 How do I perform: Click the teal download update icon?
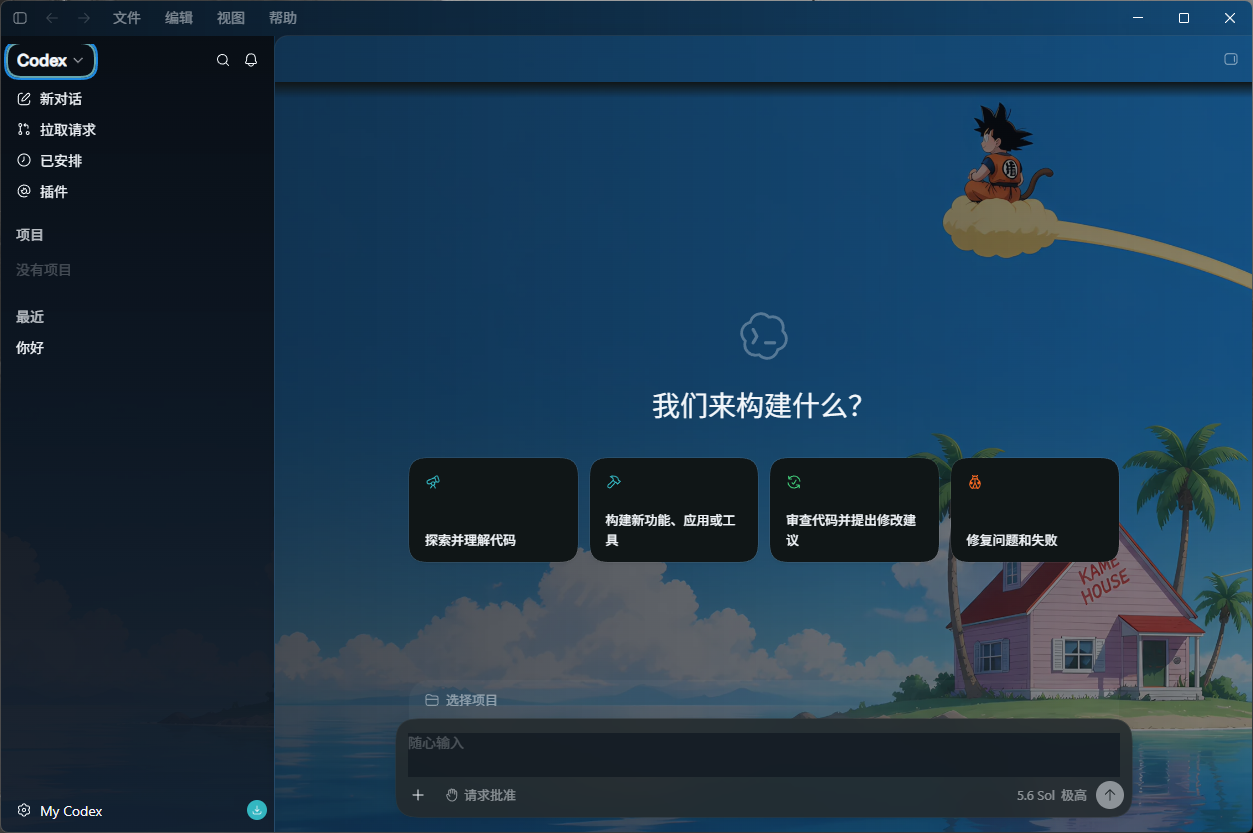[257, 810]
